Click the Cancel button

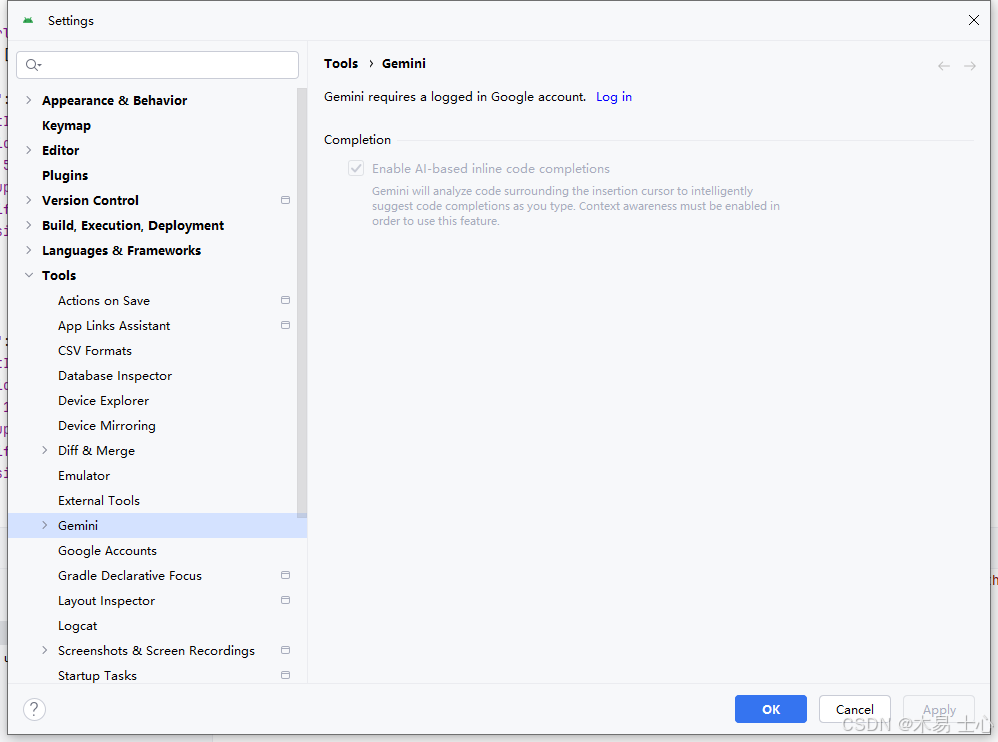[854, 709]
